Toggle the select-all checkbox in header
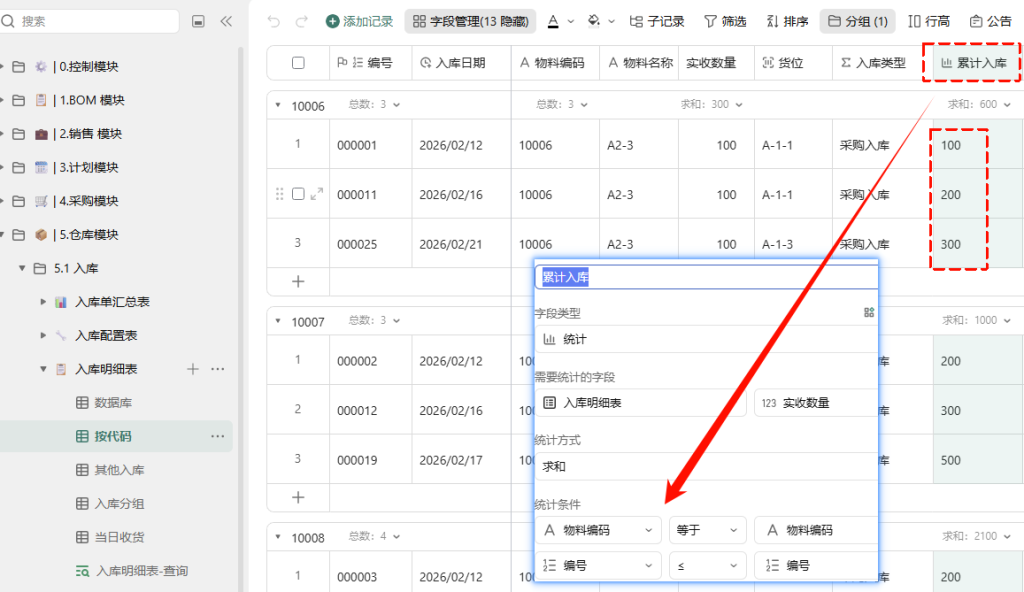This screenshot has width=1024, height=592. click(x=298, y=63)
